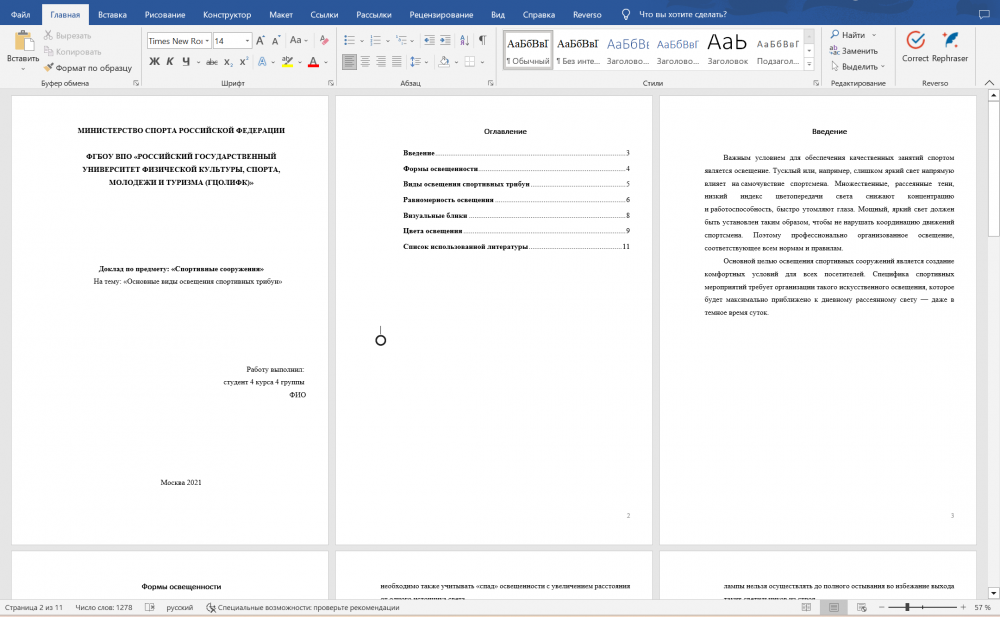Apply superscript formatting (X²)
The image size is (1000, 617).
coord(244,62)
